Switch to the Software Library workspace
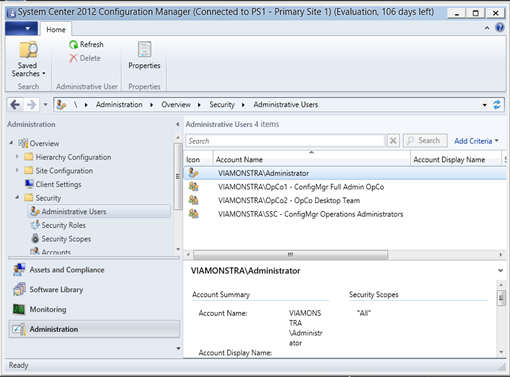 coord(56,289)
